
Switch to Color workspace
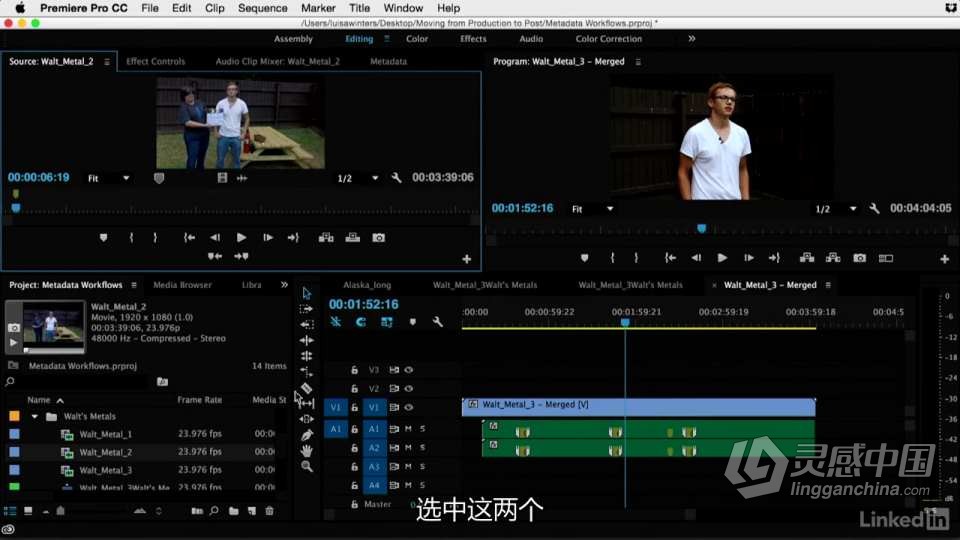tap(417, 39)
